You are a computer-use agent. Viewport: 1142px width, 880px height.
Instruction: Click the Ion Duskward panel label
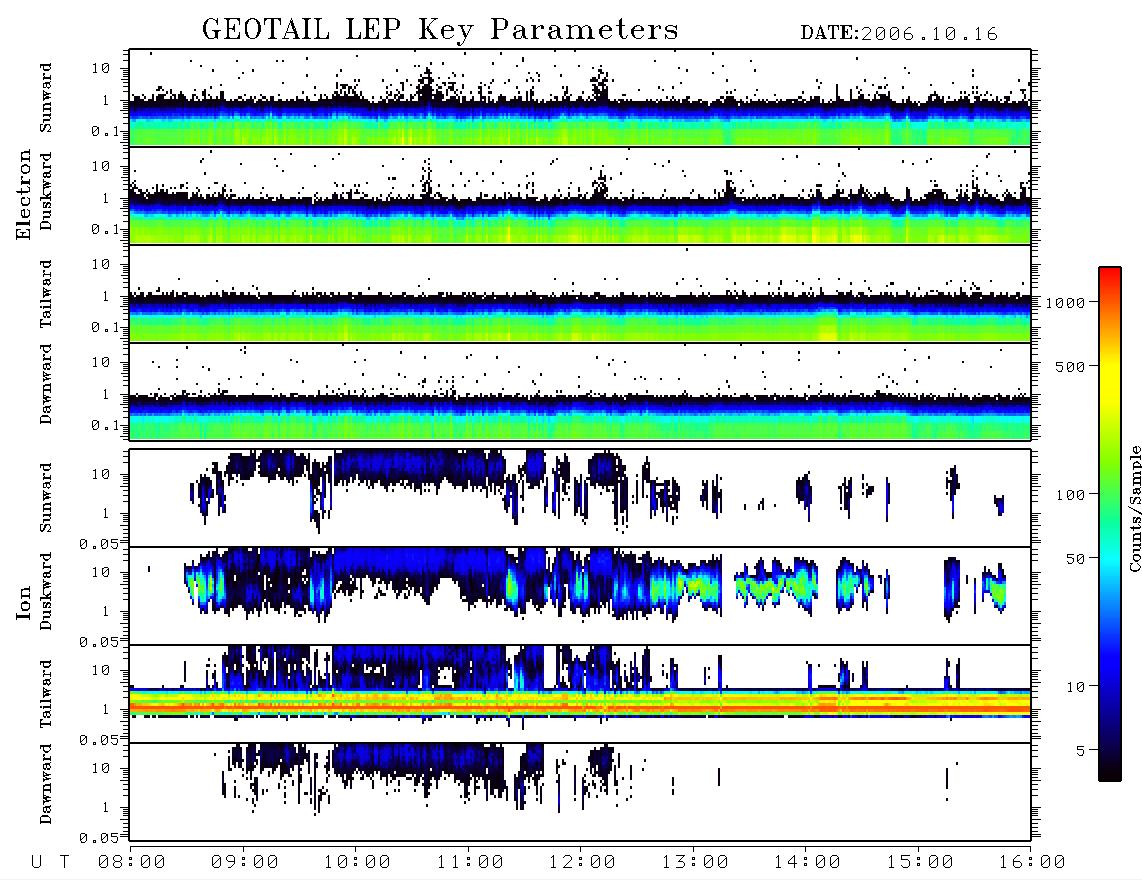[x=46, y=591]
